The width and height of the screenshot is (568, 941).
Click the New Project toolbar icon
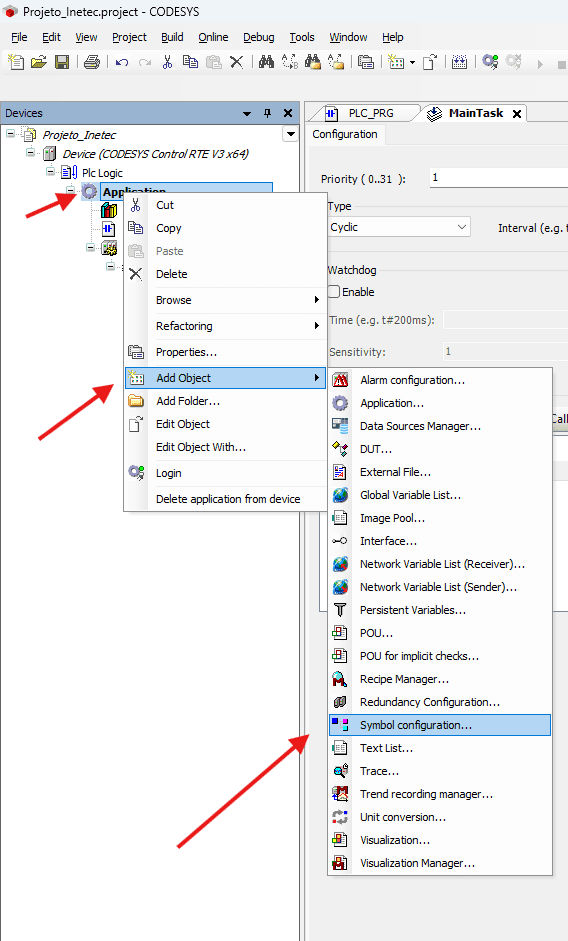tap(16, 62)
